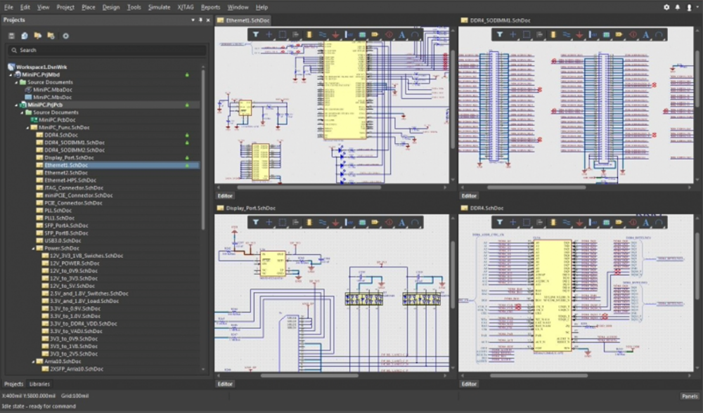
Task: Select the Arc drawing tool in Ethernet1 window
Action: [x=415, y=35]
